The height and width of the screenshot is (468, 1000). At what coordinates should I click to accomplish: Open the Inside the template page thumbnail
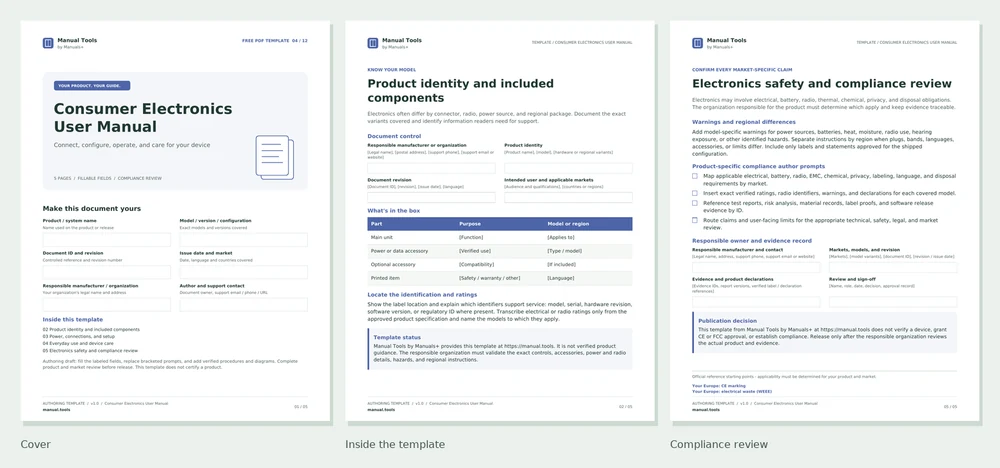[500, 221]
